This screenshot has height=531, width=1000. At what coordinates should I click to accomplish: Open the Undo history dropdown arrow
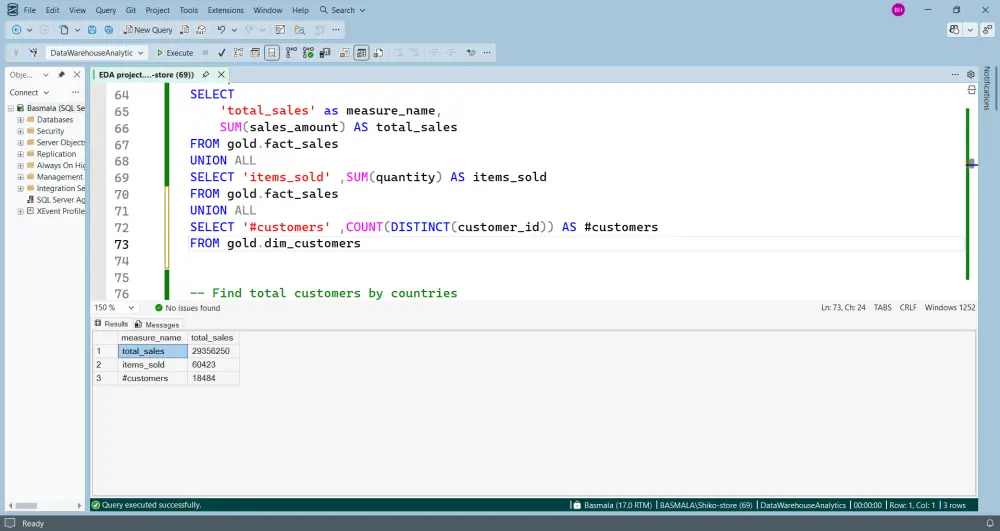point(234,30)
